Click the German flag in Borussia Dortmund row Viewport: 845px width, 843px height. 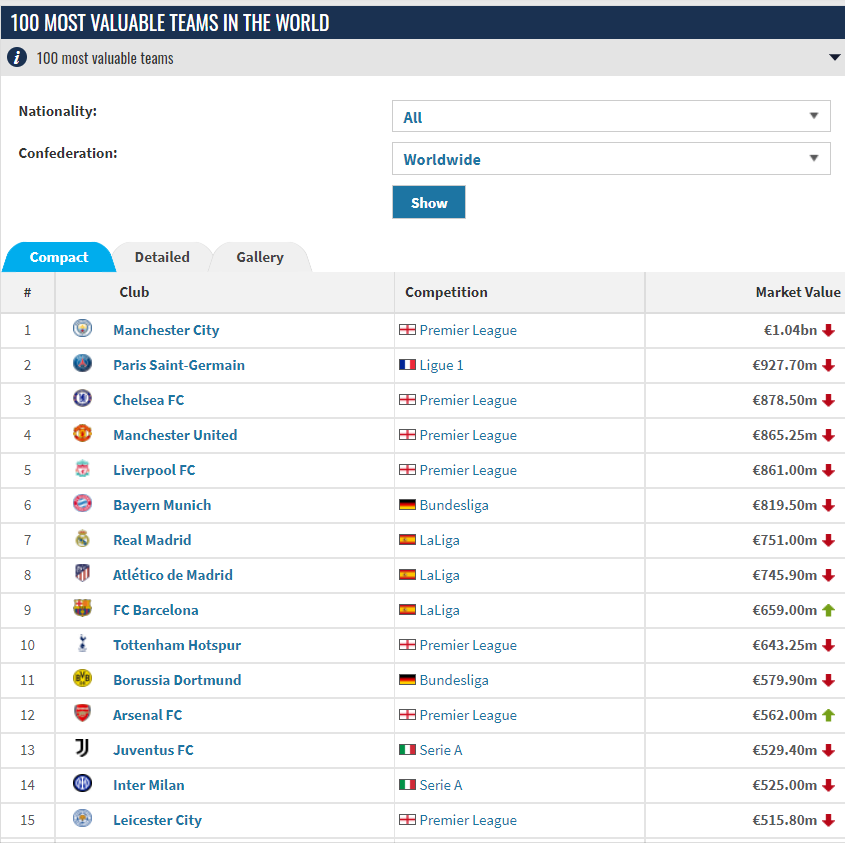click(407, 680)
